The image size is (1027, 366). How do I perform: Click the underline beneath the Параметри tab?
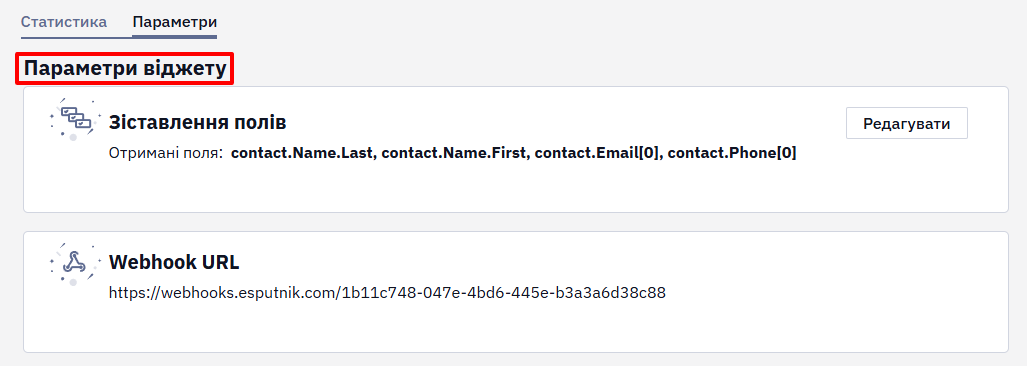coord(174,37)
